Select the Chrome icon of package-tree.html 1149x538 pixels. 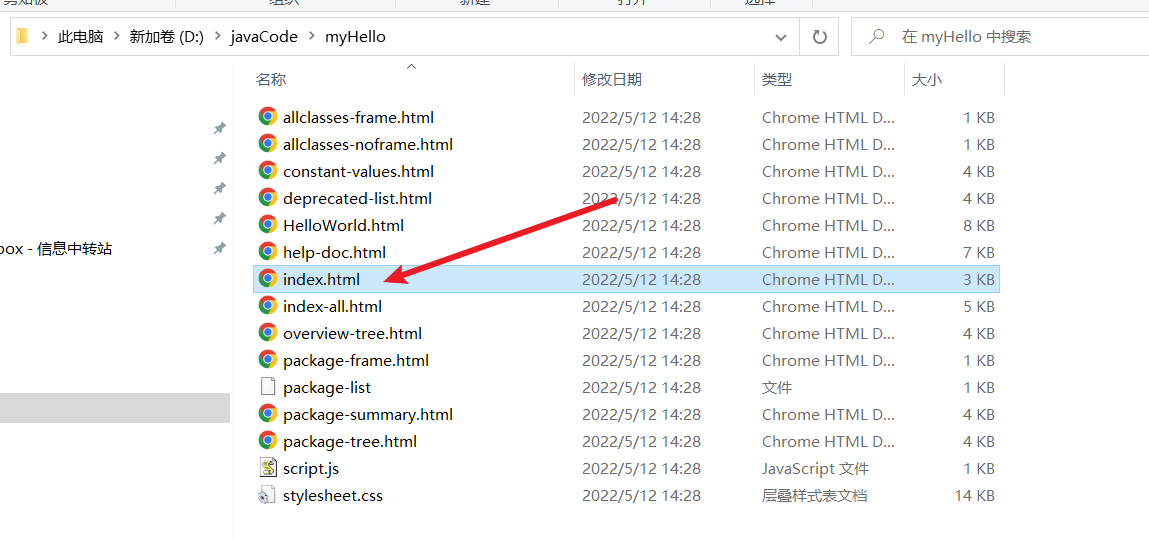click(x=267, y=441)
